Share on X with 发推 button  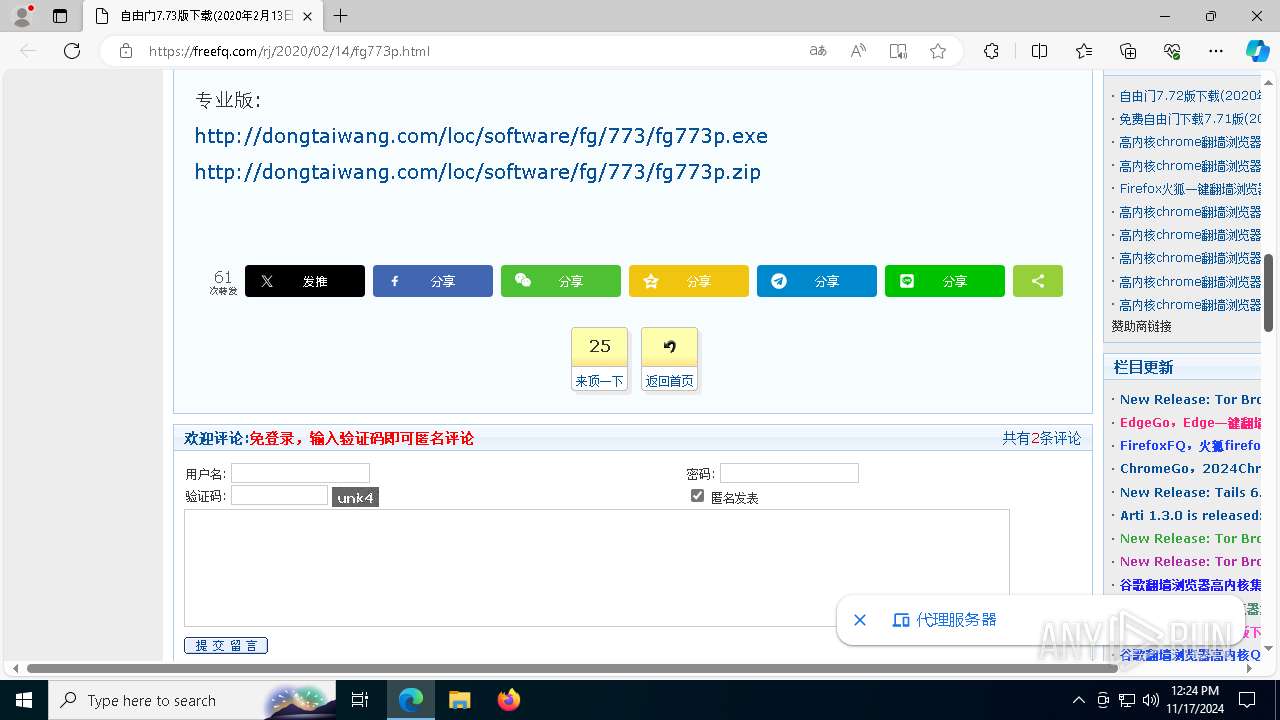coord(305,281)
